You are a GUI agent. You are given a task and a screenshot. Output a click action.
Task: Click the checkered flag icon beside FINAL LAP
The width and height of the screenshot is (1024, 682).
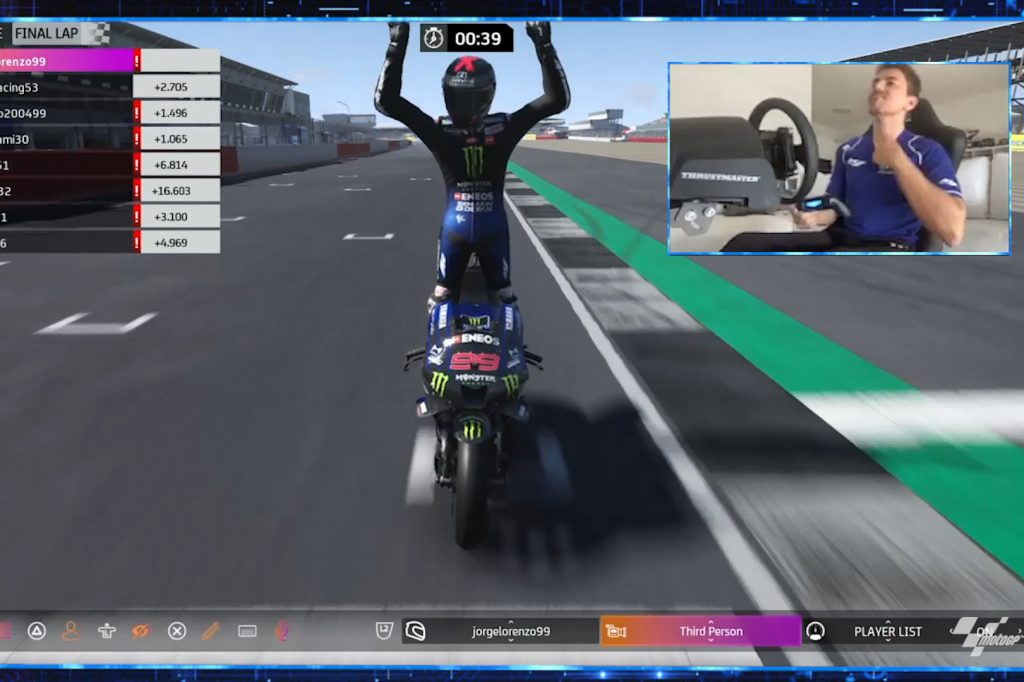99,33
